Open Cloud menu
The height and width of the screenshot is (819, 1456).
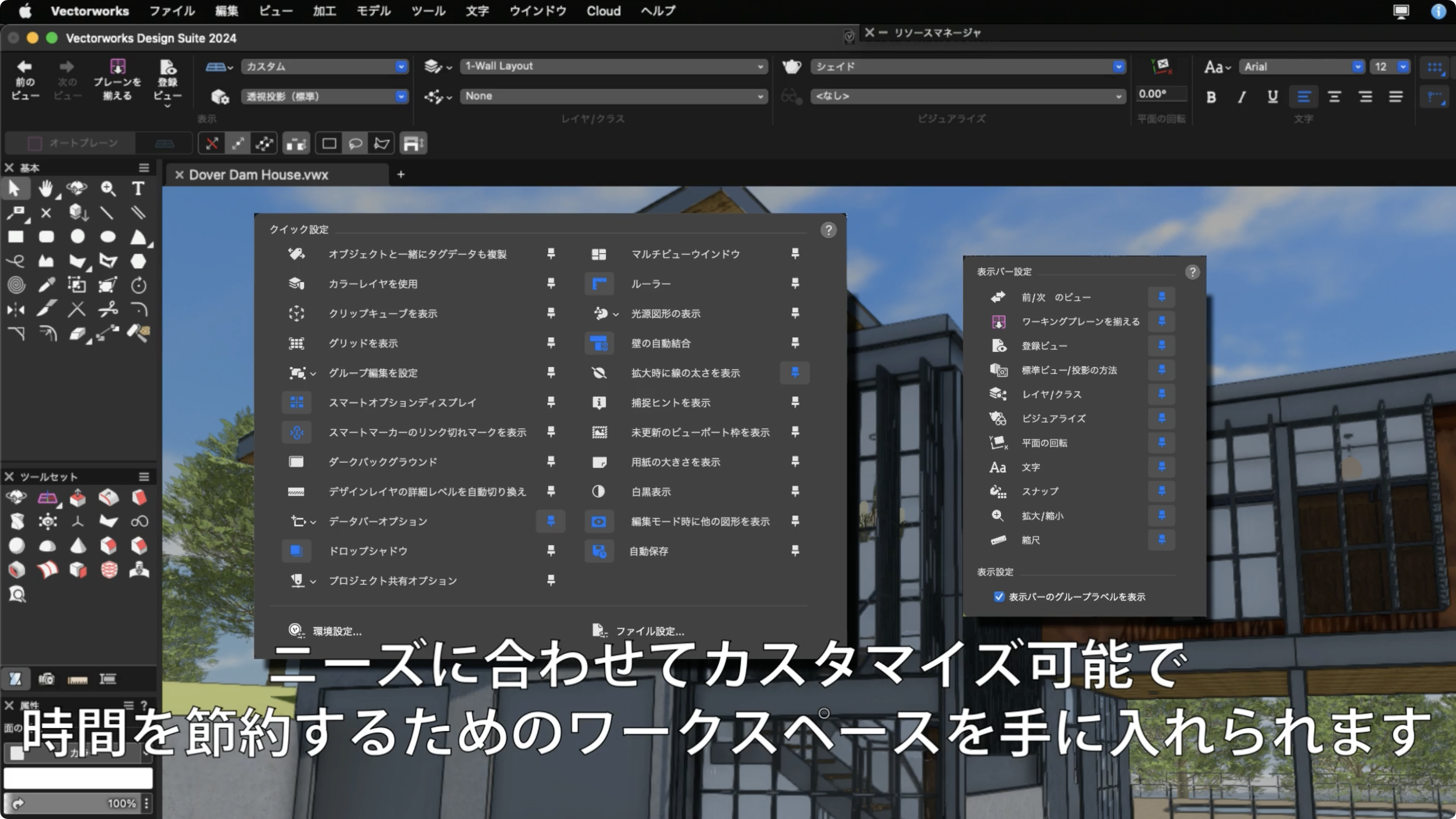click(603, 11)
